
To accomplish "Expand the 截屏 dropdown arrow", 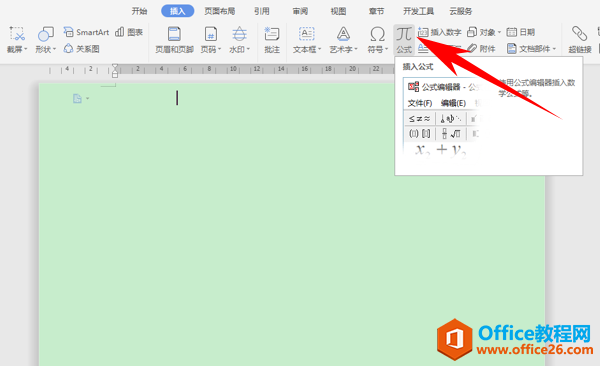I will [26, 49].
